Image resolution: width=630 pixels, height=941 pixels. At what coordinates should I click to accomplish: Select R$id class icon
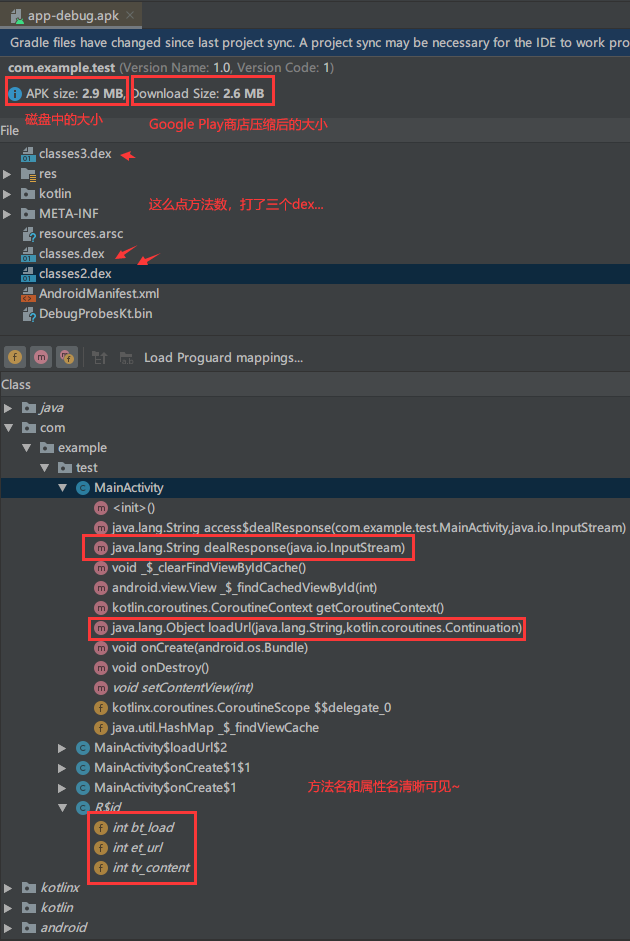(83, 808)
